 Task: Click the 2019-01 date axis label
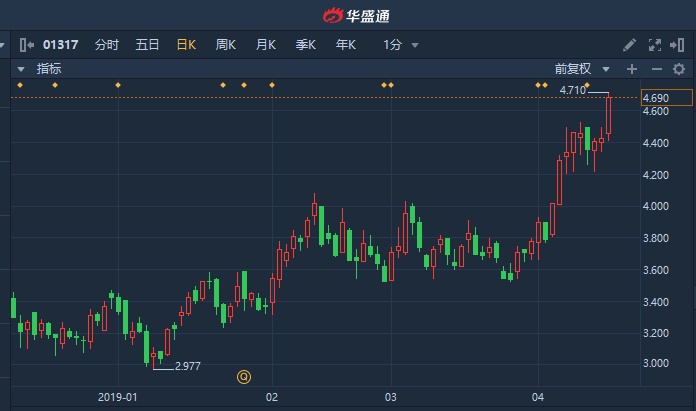click(x=118, y=397)
